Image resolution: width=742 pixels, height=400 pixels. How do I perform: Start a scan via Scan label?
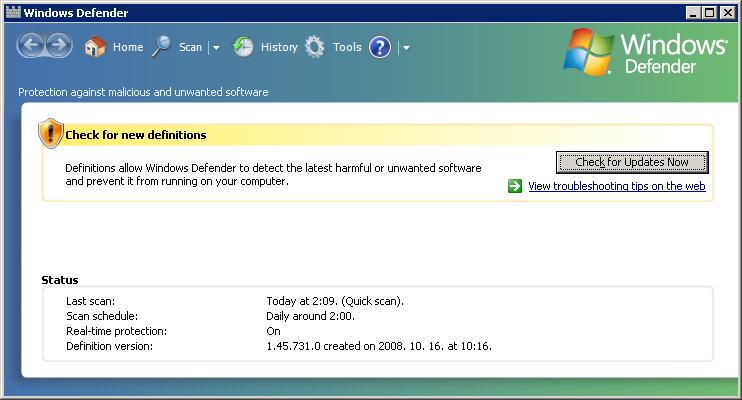click(190, 47)
